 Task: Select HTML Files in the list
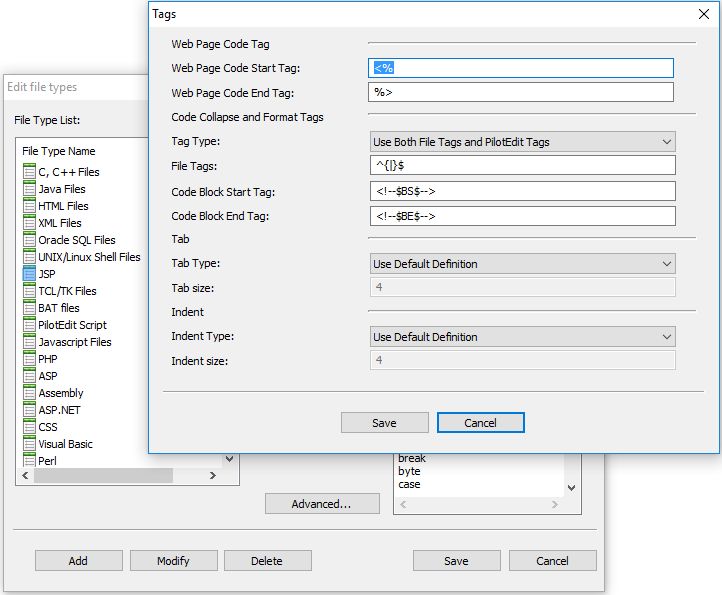(x=63, y=206)
